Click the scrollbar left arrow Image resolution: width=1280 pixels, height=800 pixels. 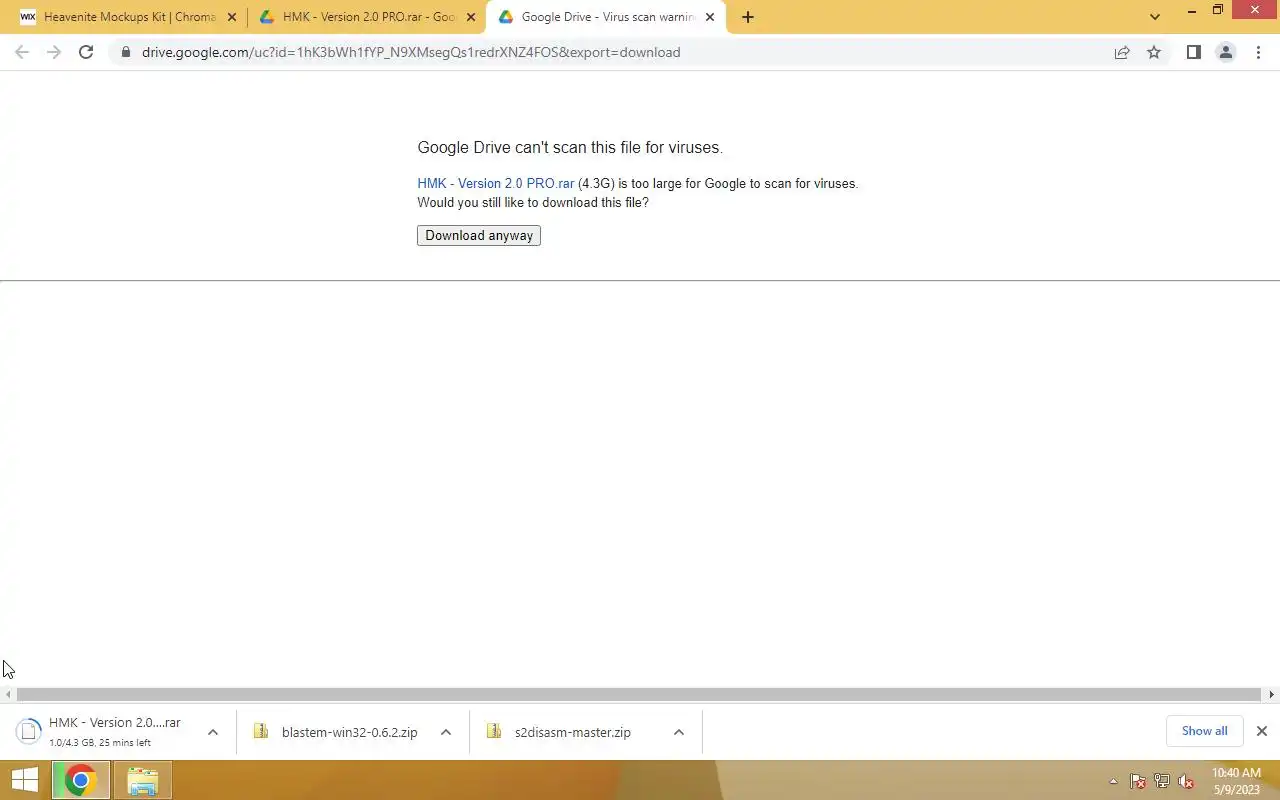[8, 694]
